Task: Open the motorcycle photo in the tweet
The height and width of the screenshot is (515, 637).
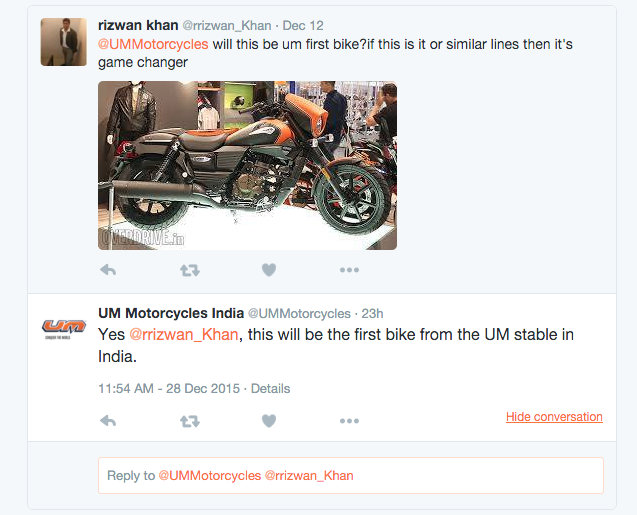Action: coord(247,165)
